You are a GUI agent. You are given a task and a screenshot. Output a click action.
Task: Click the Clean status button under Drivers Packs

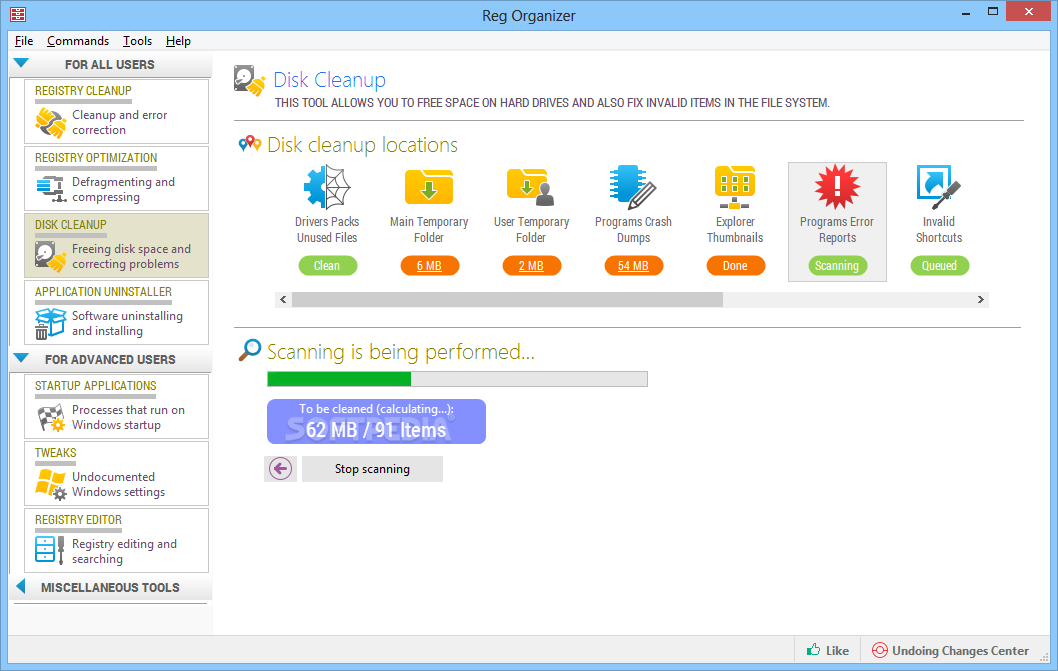tap(327, 265)
